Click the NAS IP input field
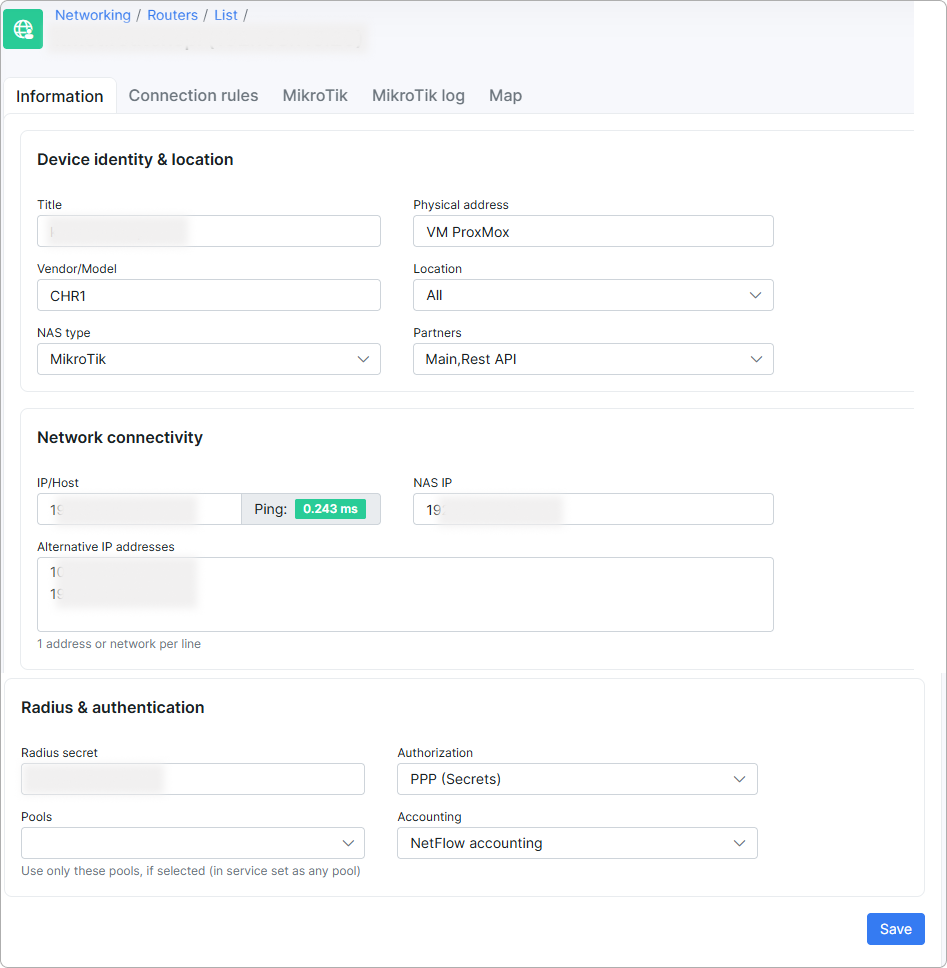This screenshot has width=947, height=968. (x=593, y=509)
